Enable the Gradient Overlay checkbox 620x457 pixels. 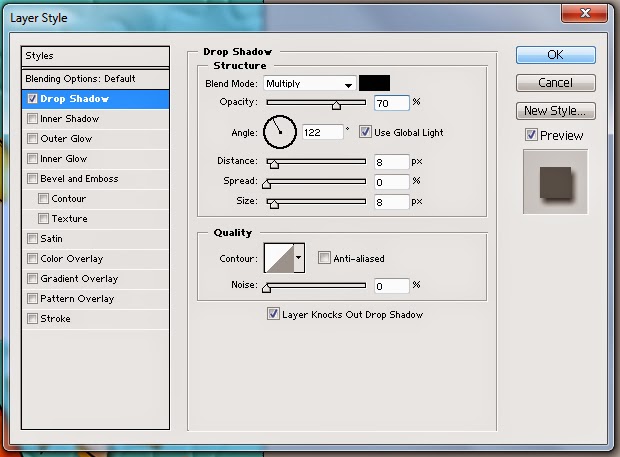(x=32, y=279)
